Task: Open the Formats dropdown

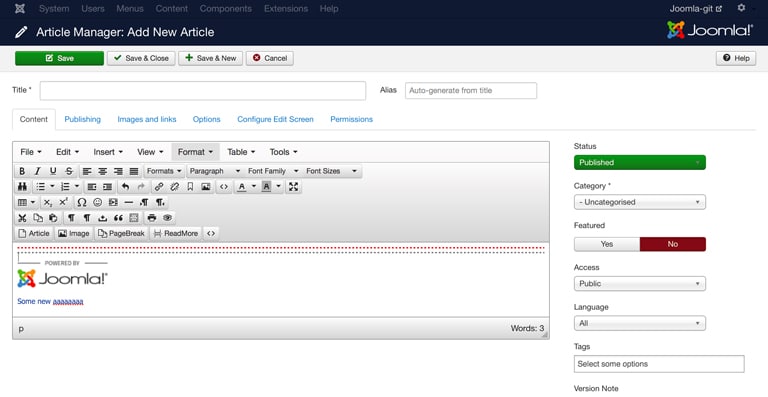Action: (x=164, y=171)
